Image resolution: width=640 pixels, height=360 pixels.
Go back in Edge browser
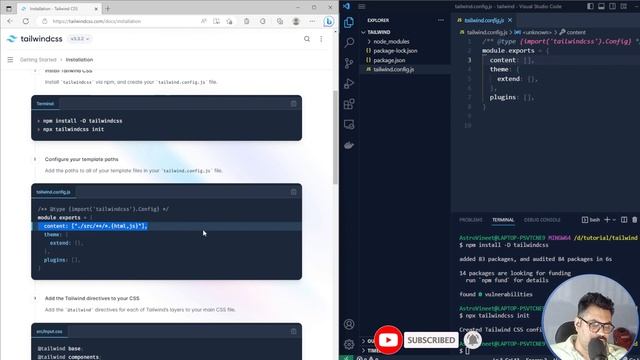coord(10,21)
